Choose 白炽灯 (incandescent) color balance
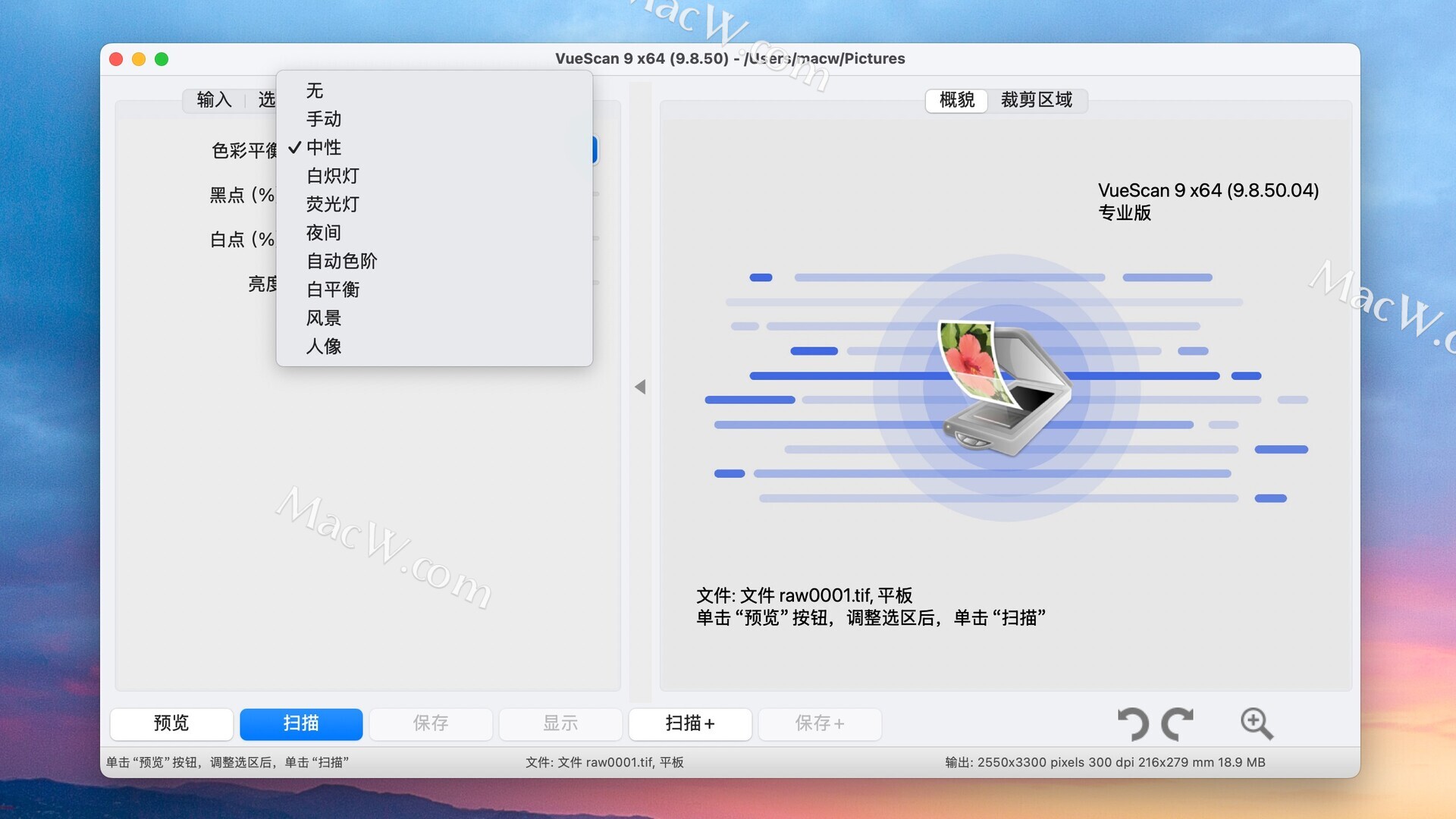Image resolution: width=1456 pixels, height=819 pixels. 332,176
